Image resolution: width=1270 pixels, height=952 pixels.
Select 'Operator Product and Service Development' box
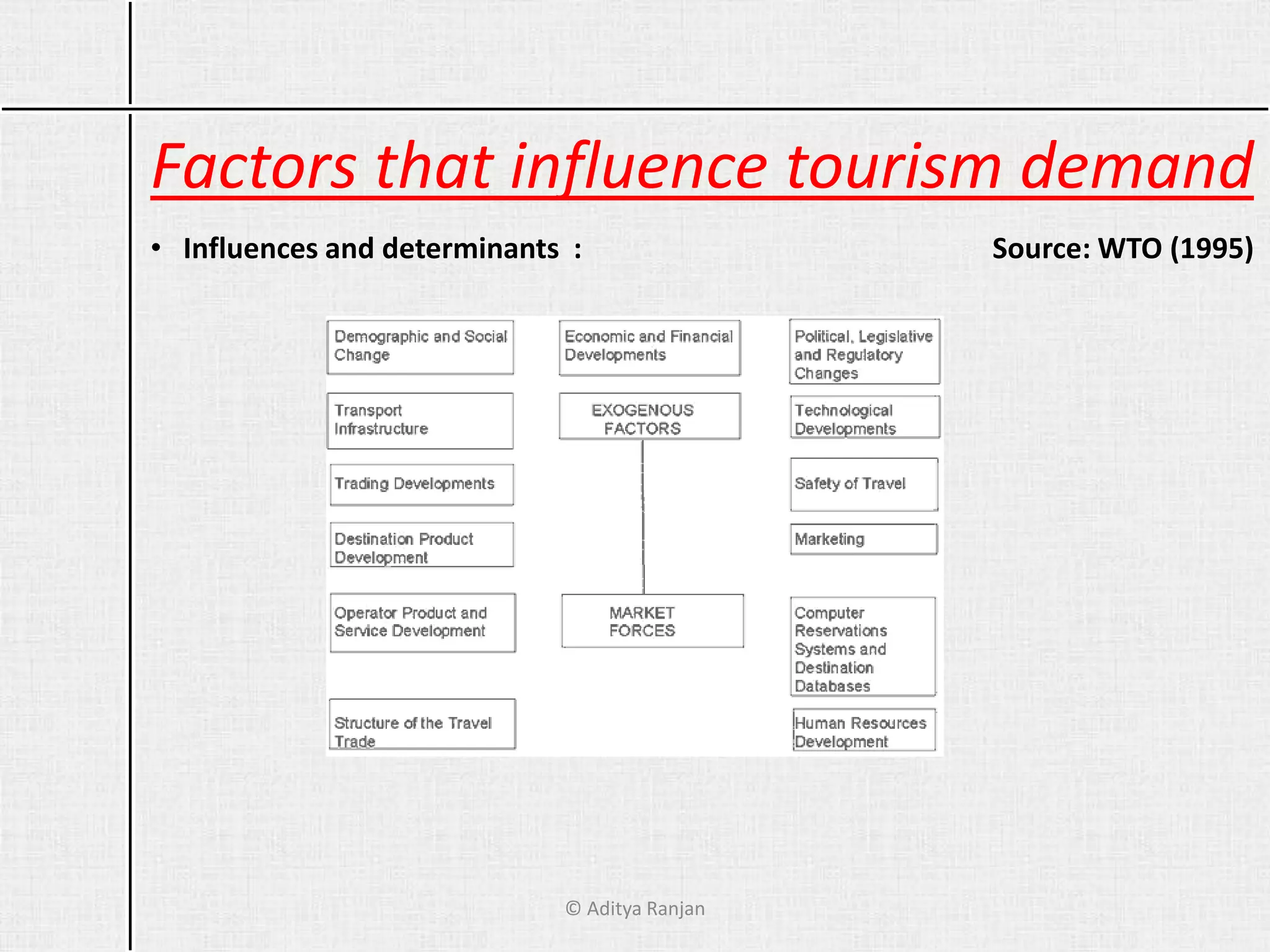[423, 623]
